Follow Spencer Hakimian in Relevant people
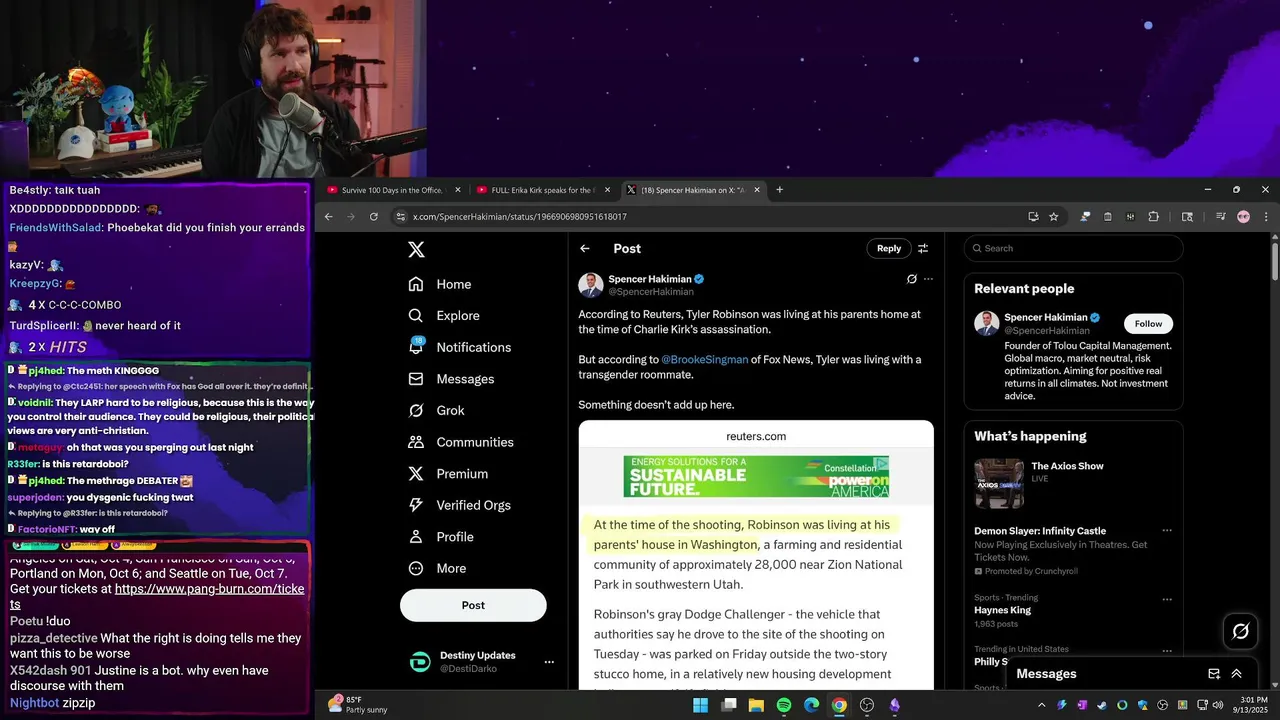The height and width of the screenshot is (720, 1280). [x=1148, y=323]
